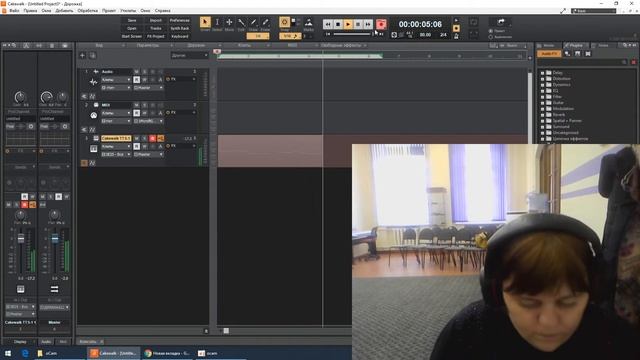Viewport: 640px width, 360px height.
Task: Click the Save button
Action: point(131,20)
